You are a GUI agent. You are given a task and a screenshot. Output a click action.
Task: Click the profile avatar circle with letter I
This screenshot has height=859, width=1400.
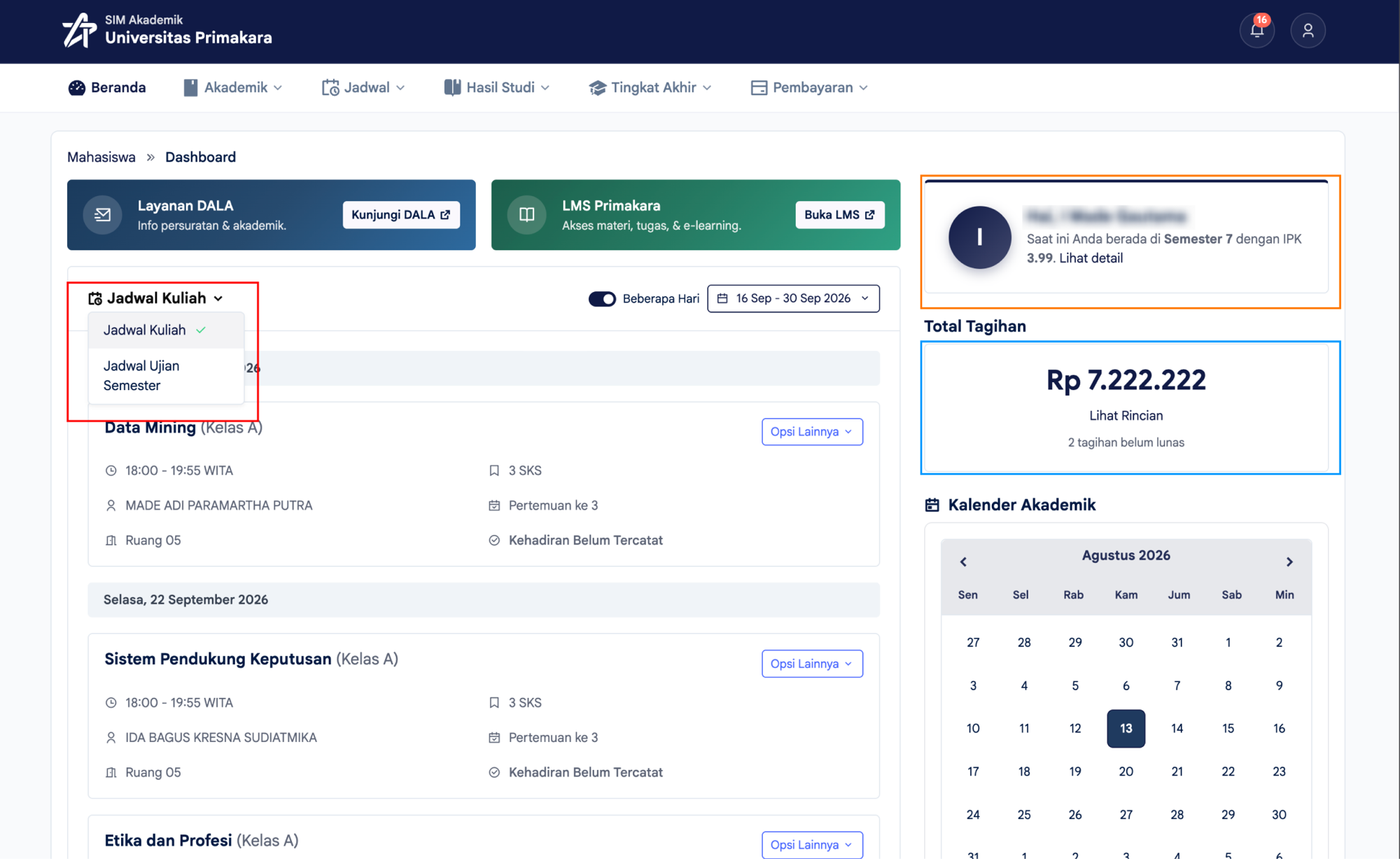click(x=979, y=237)
